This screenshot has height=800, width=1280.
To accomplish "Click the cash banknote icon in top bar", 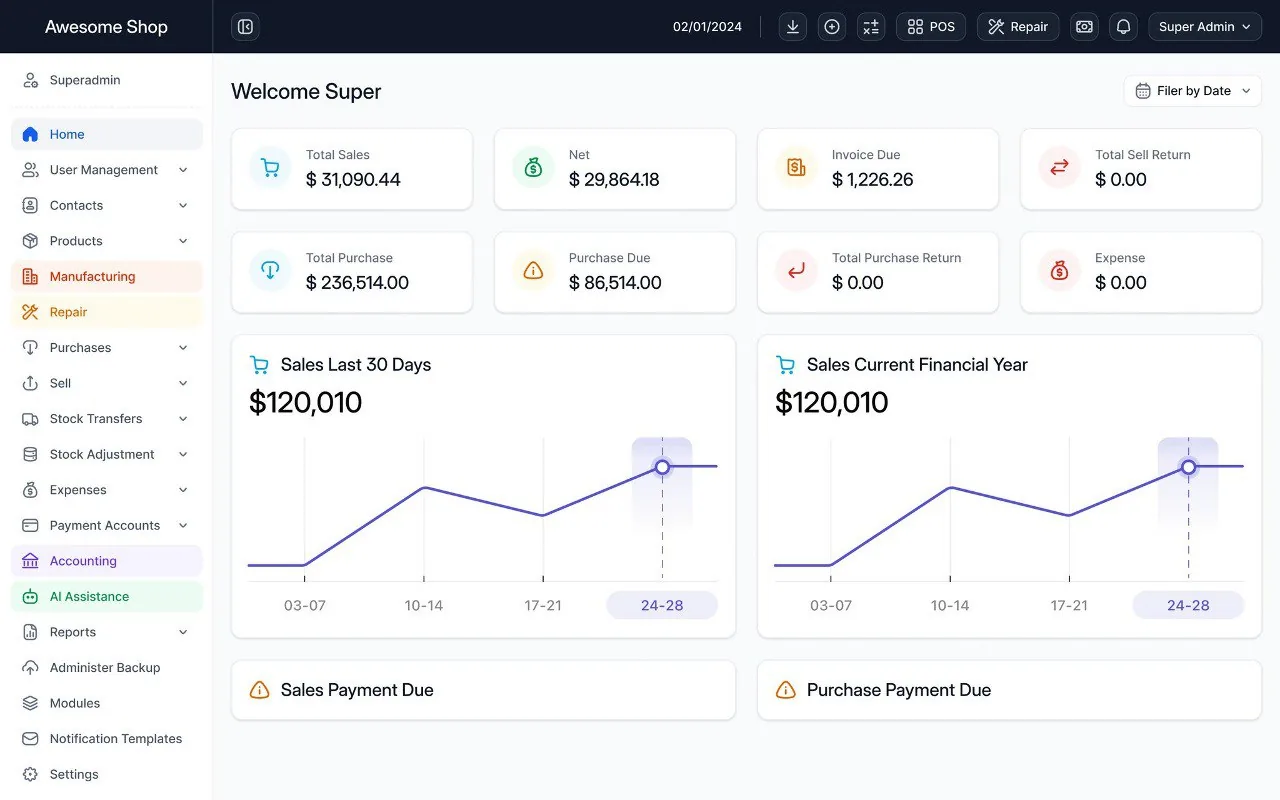I will click(1084, 27).
